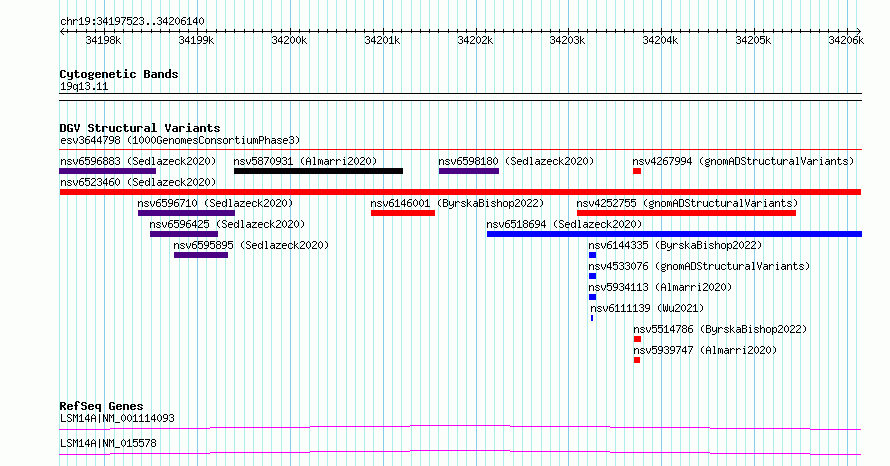Click the nsv6598180 purple variant bar
The width and height of the screenshot is (890, 466).
[469, 171]
